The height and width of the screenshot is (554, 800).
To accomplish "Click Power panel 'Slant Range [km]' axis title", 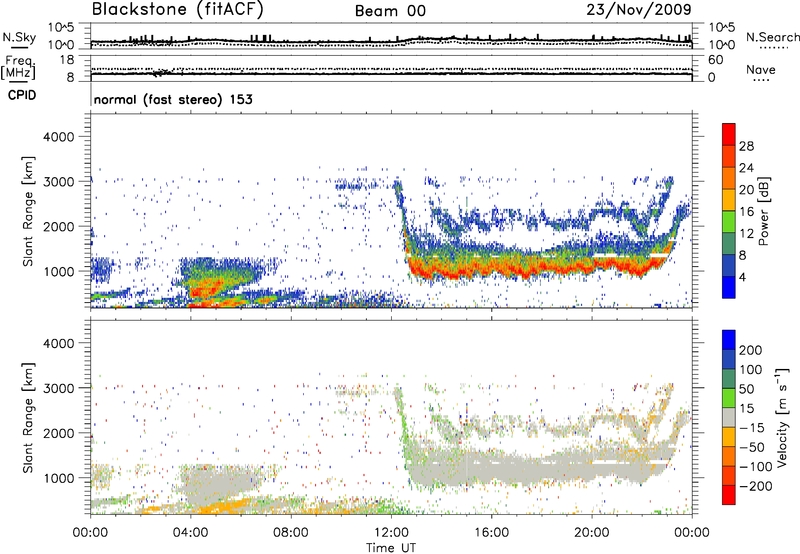I will click(x=28, y=211).
